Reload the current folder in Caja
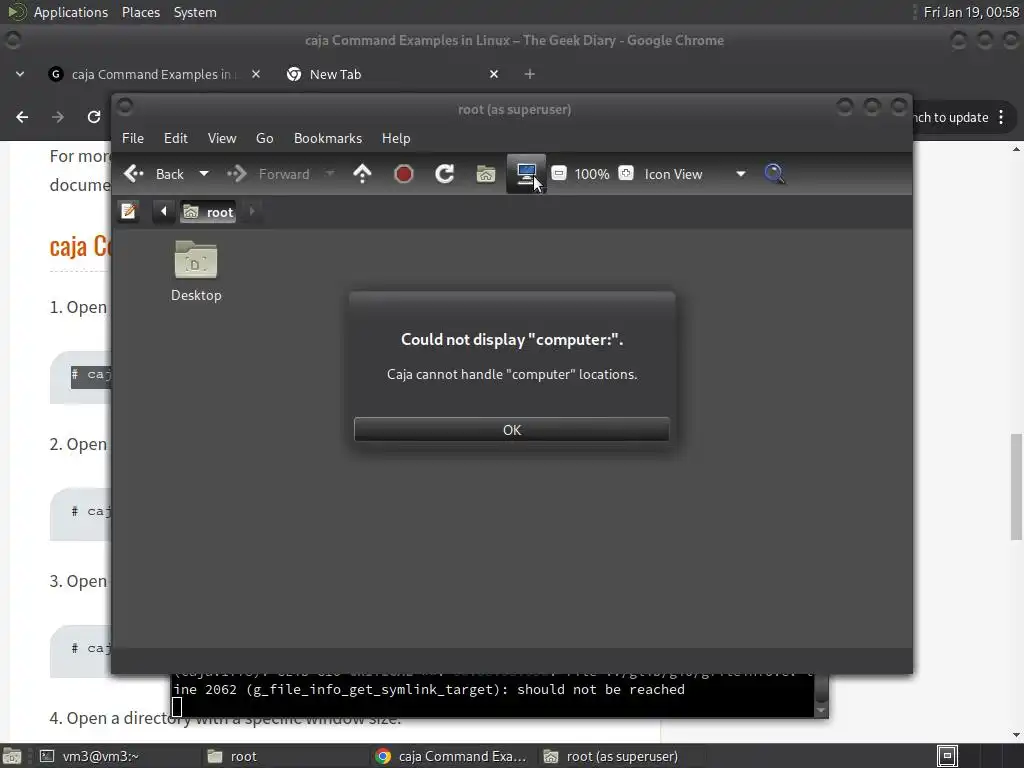Screen dimensions: 1024x768 pyautogui.click(x=445, y=174)
